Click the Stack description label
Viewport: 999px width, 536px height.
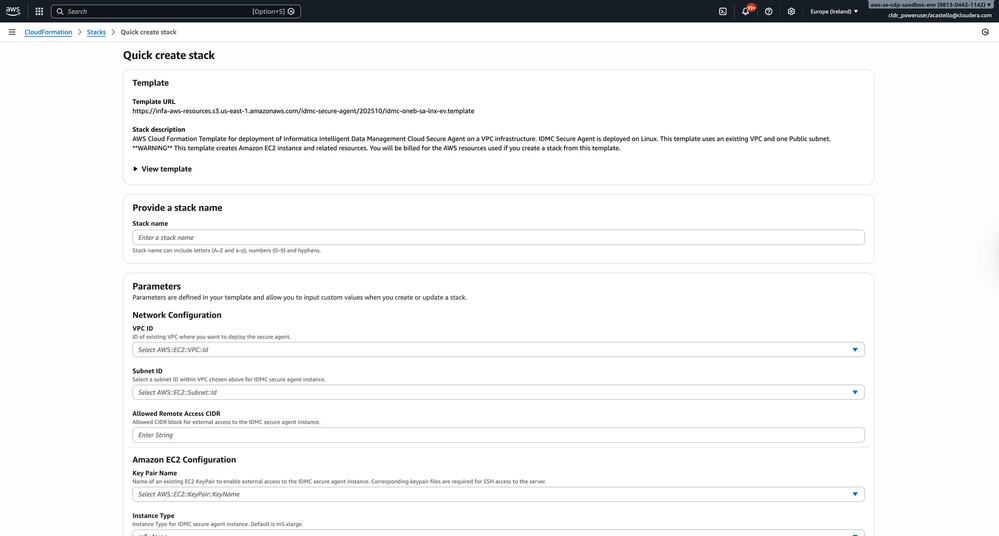pos(159,129)
